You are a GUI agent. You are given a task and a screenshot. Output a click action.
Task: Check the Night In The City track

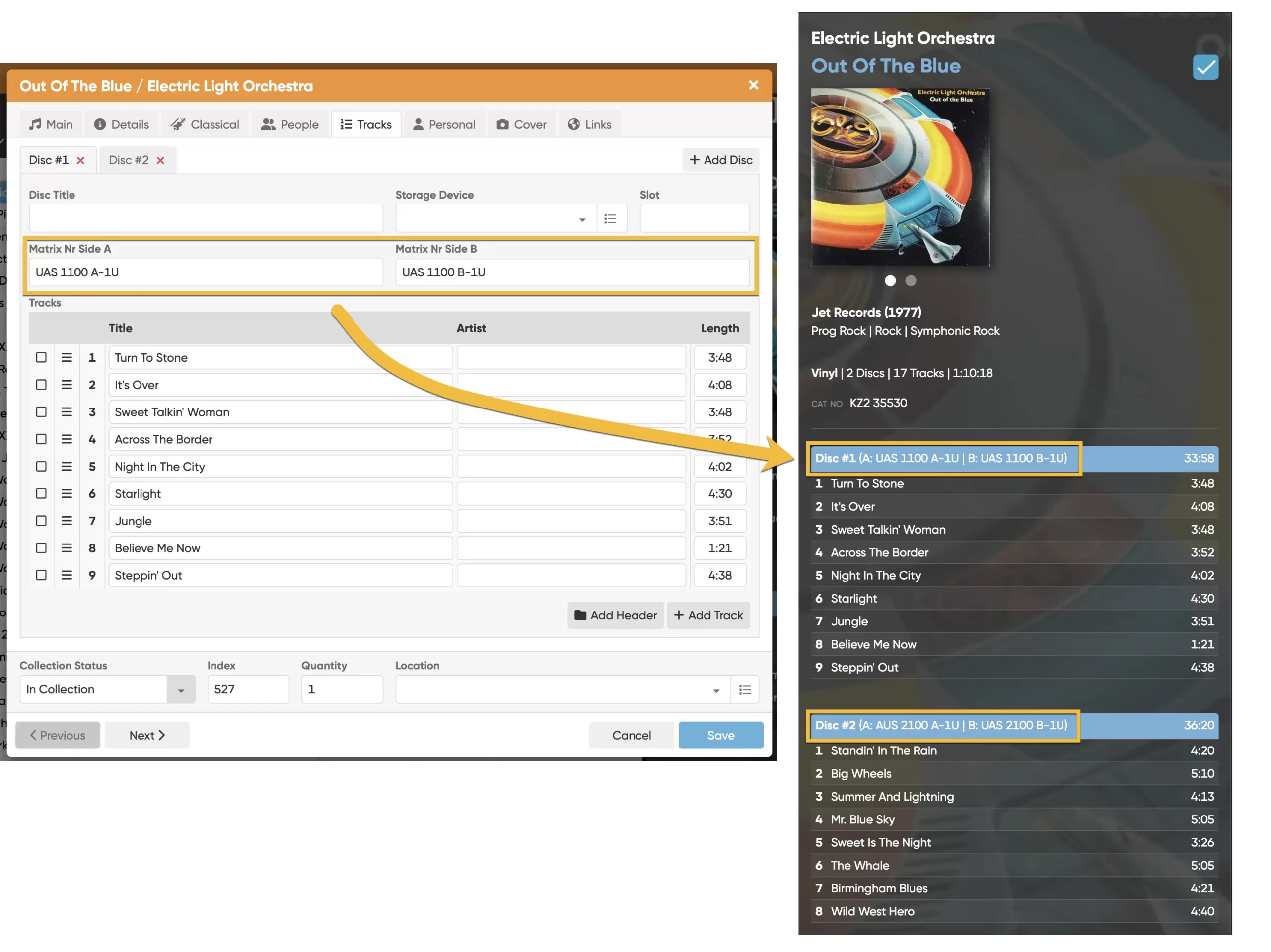[x=41, y=466]
